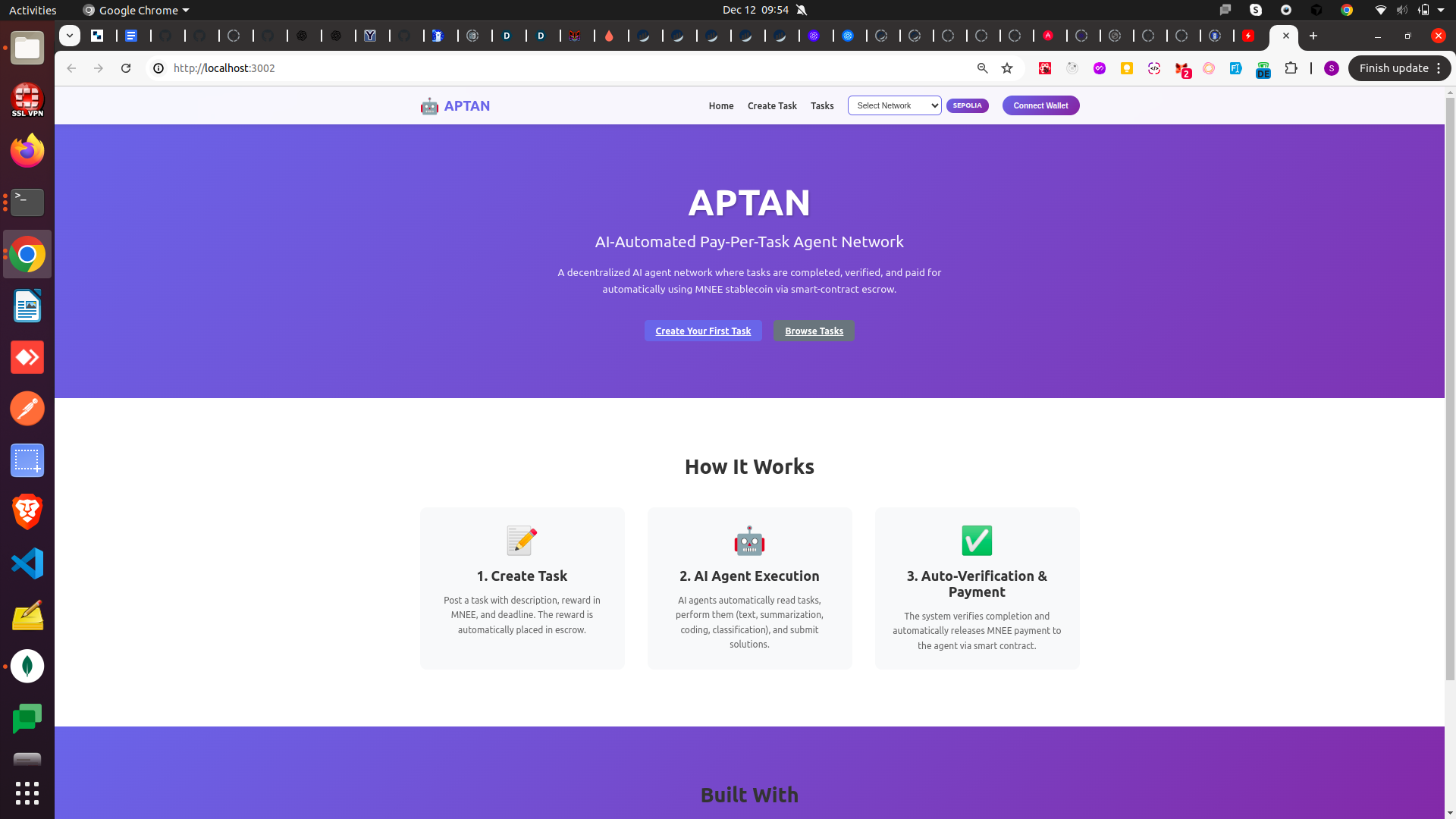Click the localhost address bar field
Image resolution: width=1456 pixels, height=819 pixels.
click(x=531, y=68)
